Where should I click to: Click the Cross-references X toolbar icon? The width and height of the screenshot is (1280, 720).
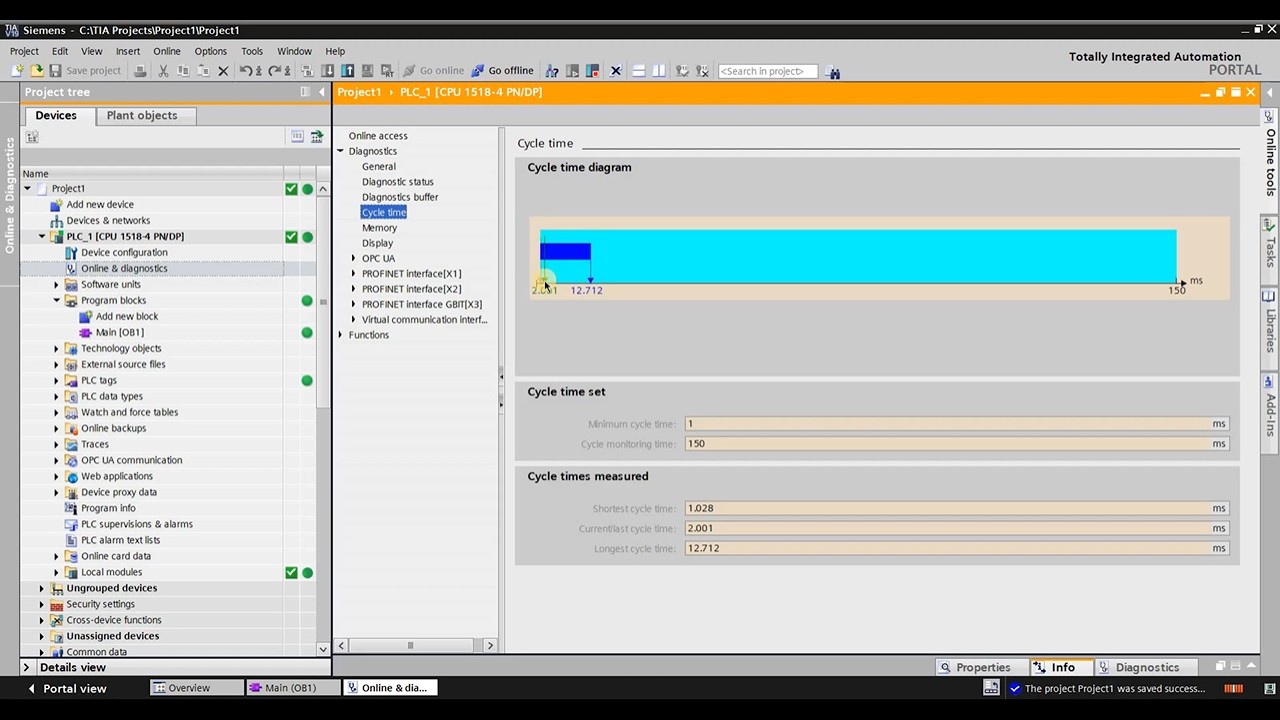615,71
